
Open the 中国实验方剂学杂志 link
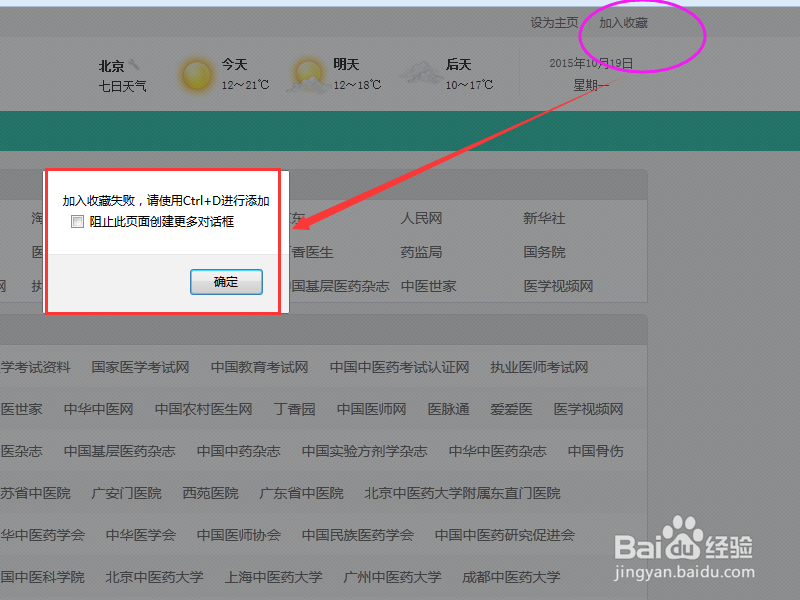tap(364, 451)
